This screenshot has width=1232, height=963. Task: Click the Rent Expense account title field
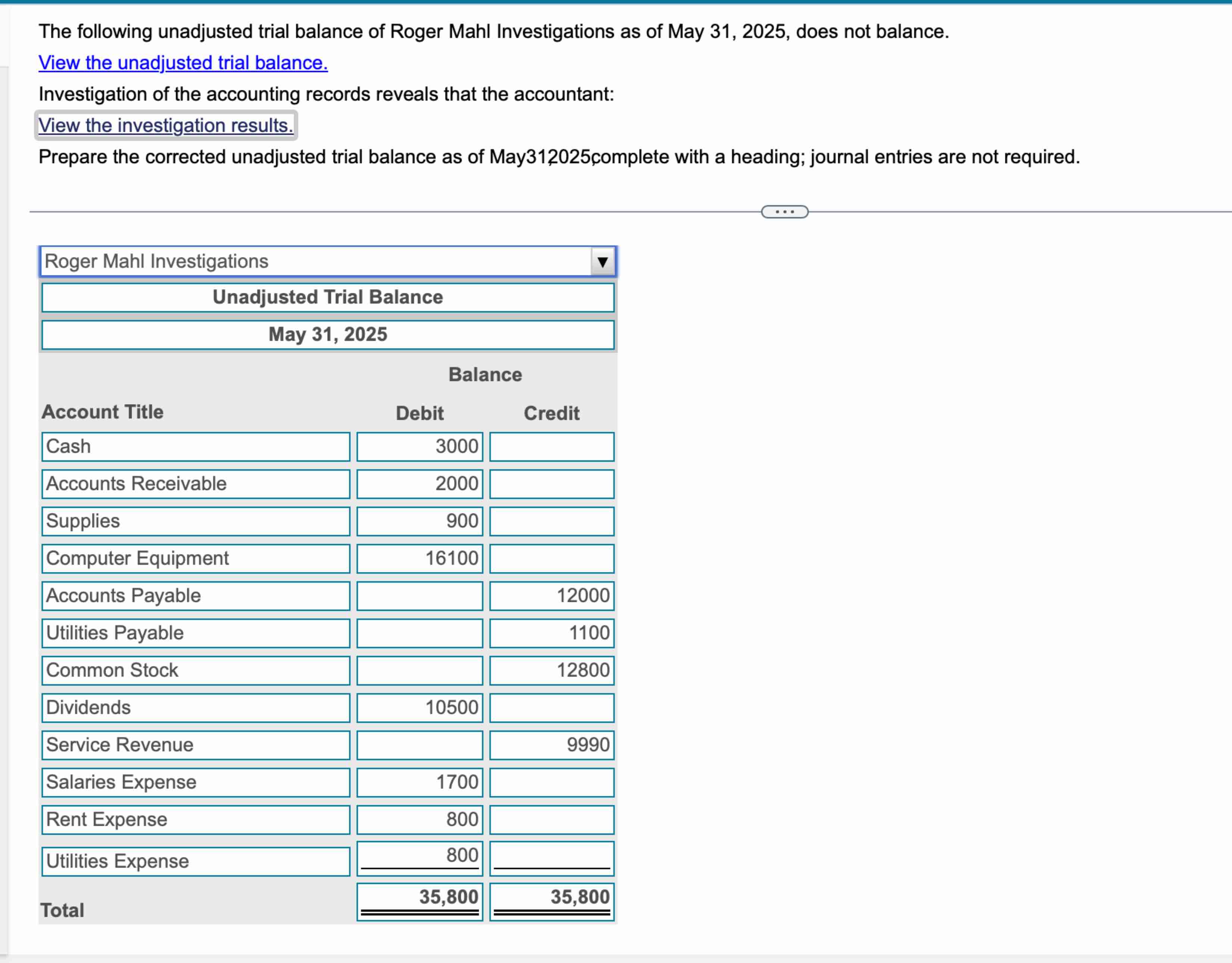click(x=195, y=819)
